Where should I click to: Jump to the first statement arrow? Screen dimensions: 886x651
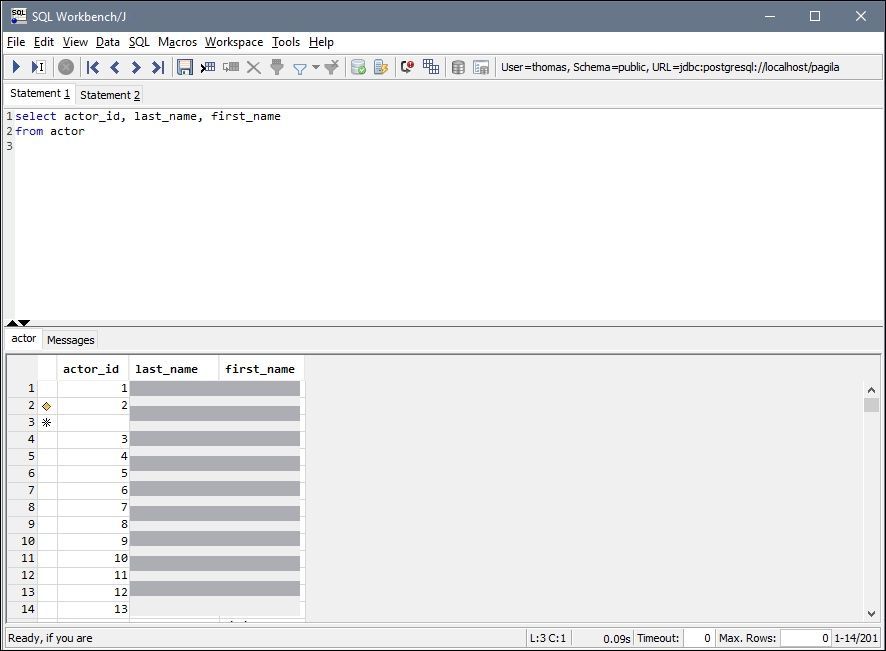tap(93, 67)
